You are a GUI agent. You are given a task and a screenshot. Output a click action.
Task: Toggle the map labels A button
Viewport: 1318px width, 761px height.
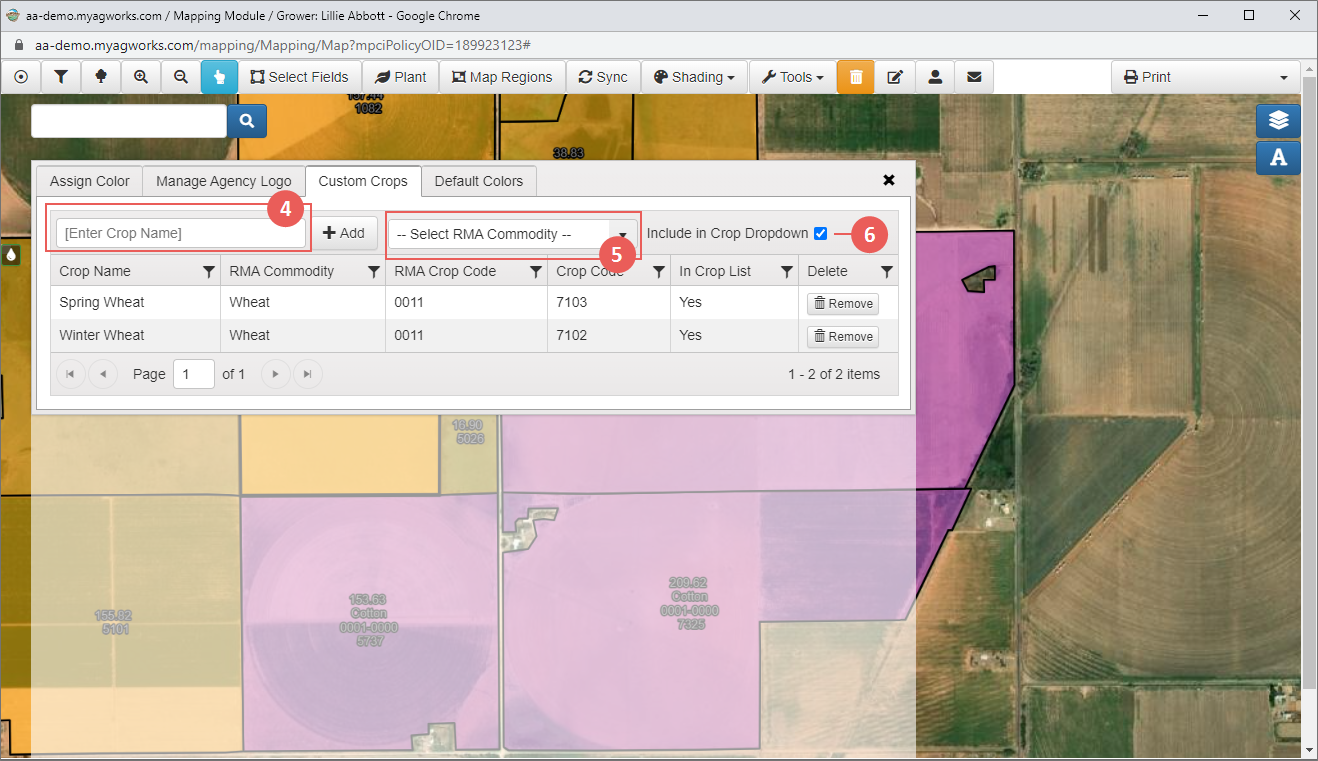(x=1278, y=158)
